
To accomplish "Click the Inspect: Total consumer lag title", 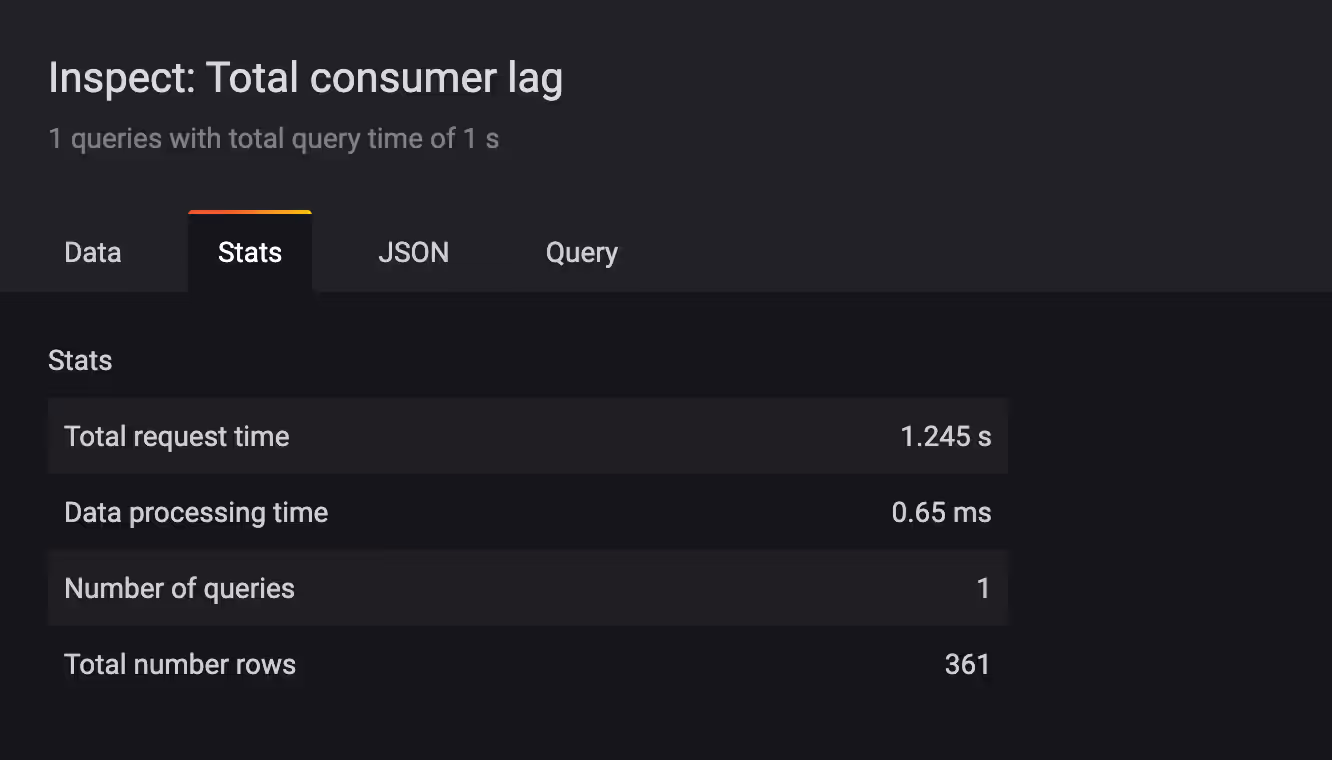I will pyautogui.click(x=305, y=77).
